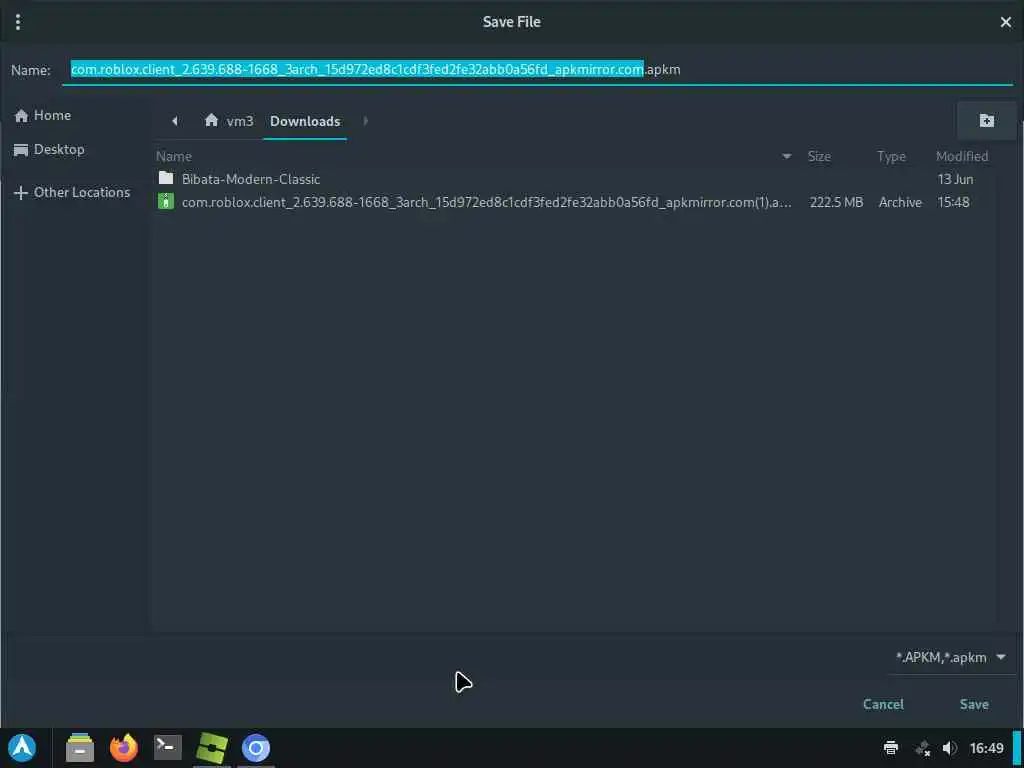Open Desktop location in sidebar
The width and height of the screenshot is (1024, 768).
pyautogui.click(x=50, y=150)
